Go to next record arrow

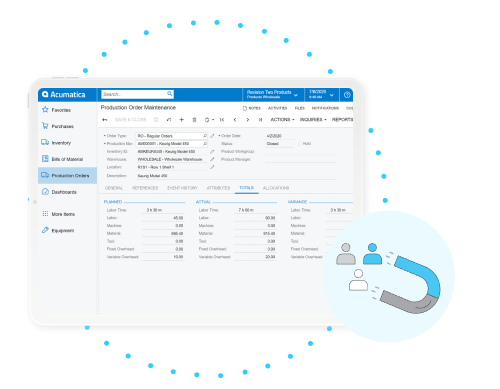point(247,120)
